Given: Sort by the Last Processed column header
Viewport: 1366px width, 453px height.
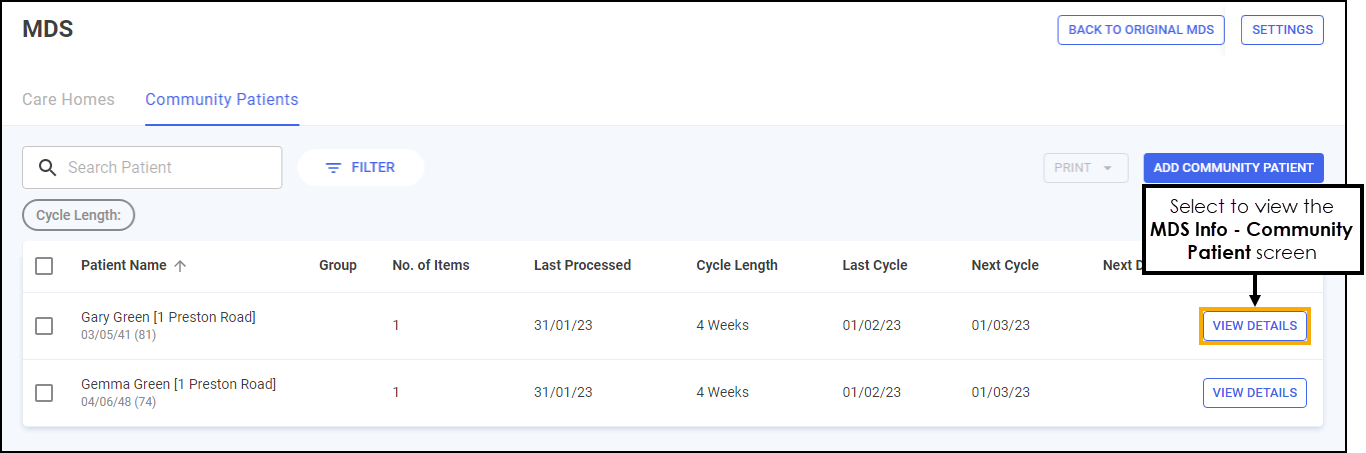Looking at the screenshot, I should (x=582, y=266).
